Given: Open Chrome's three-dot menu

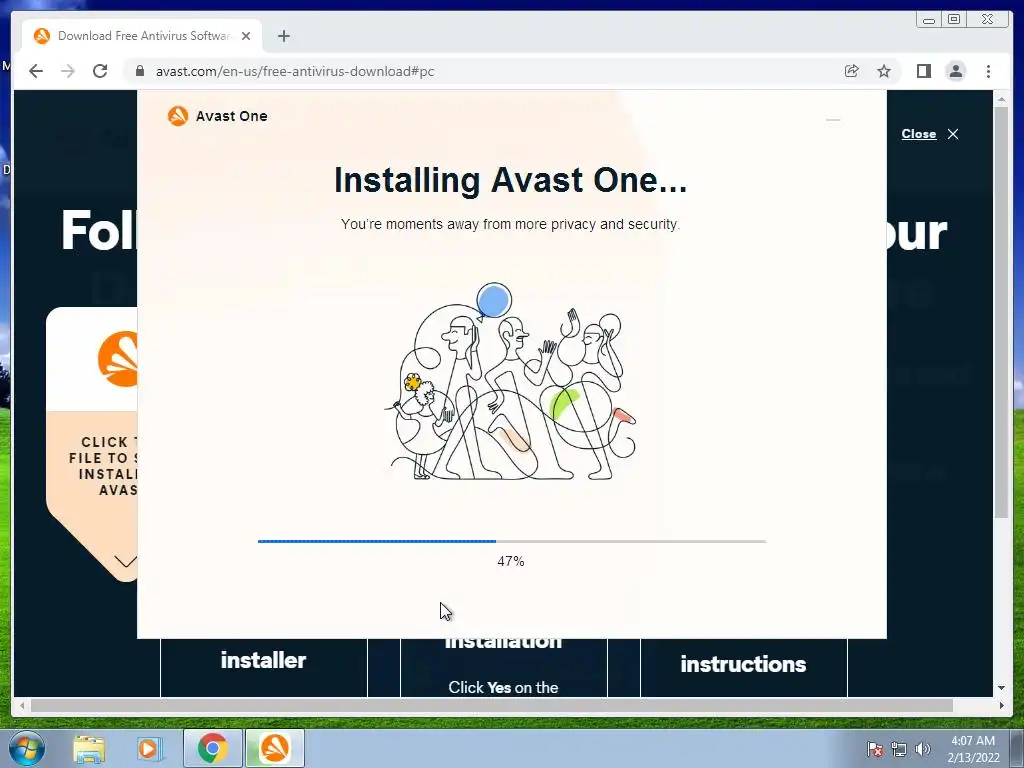Looking at the screenshot, I should click(988, 71).
